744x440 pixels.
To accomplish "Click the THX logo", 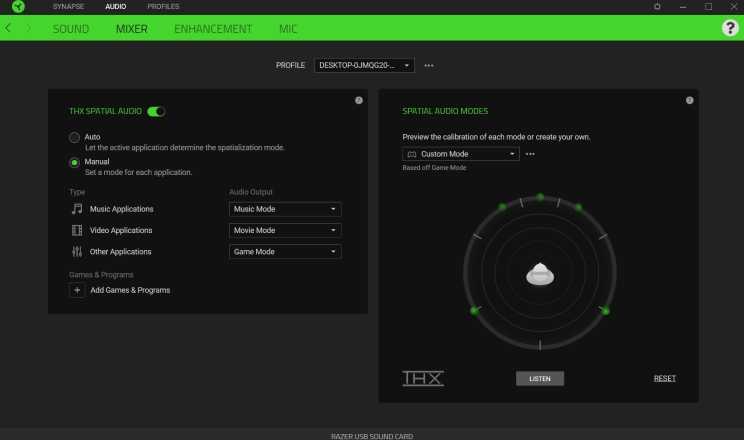I will pos(423,378).
